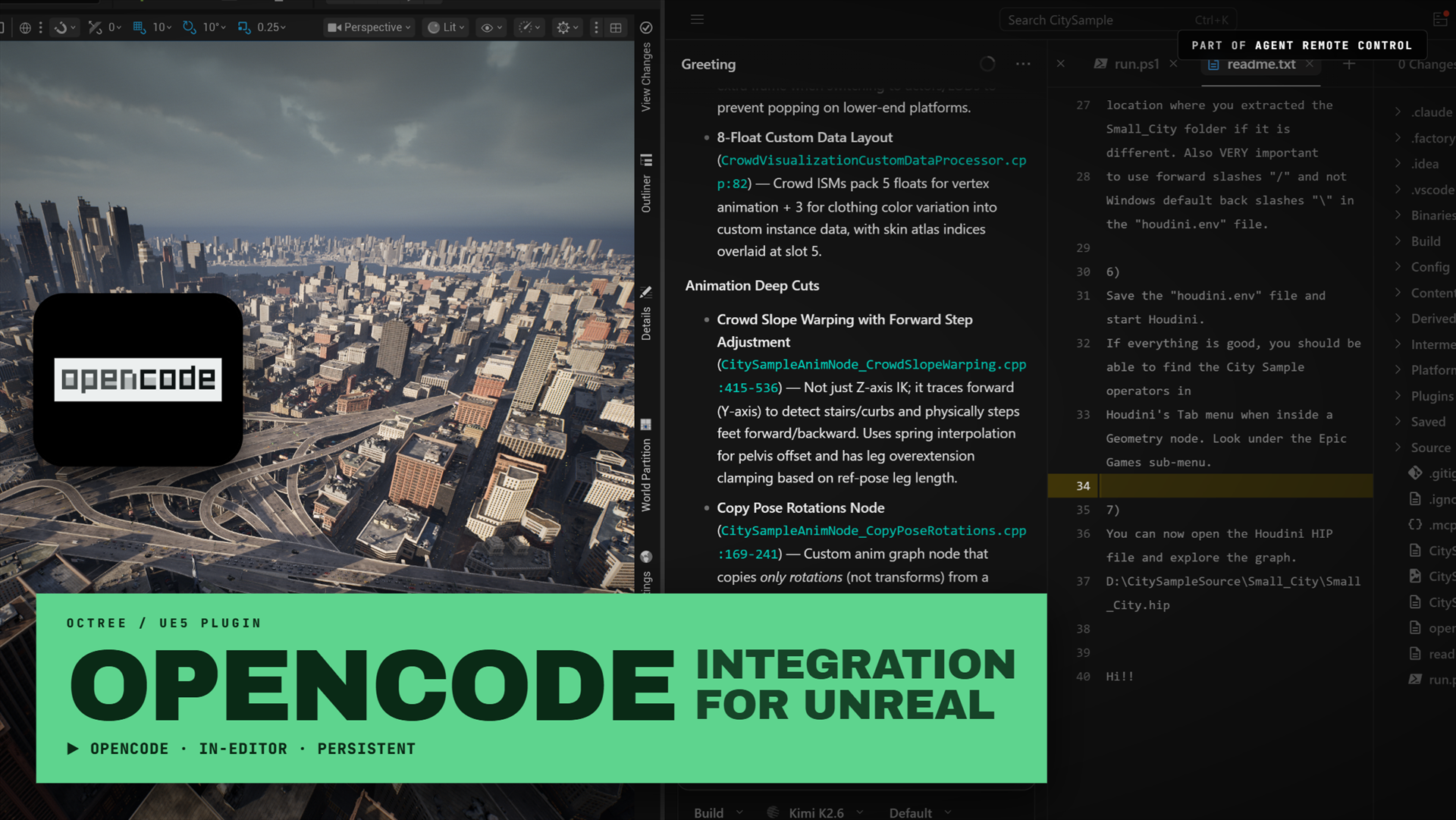This screenshot has height=820, width=1456.
Task: Open the Show flags eye menu
Action: point(491,27)
